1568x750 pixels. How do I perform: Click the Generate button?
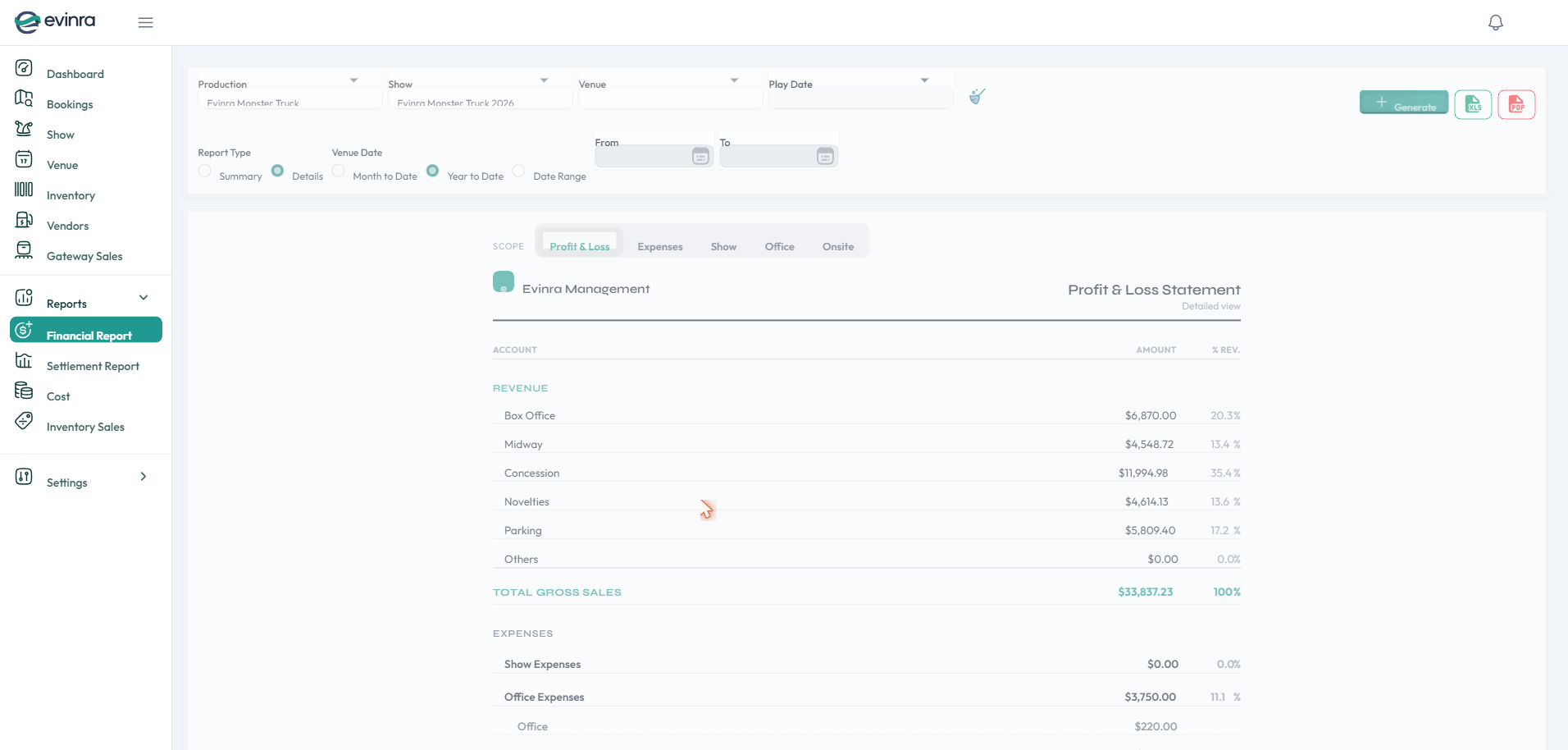point(1404,103)
